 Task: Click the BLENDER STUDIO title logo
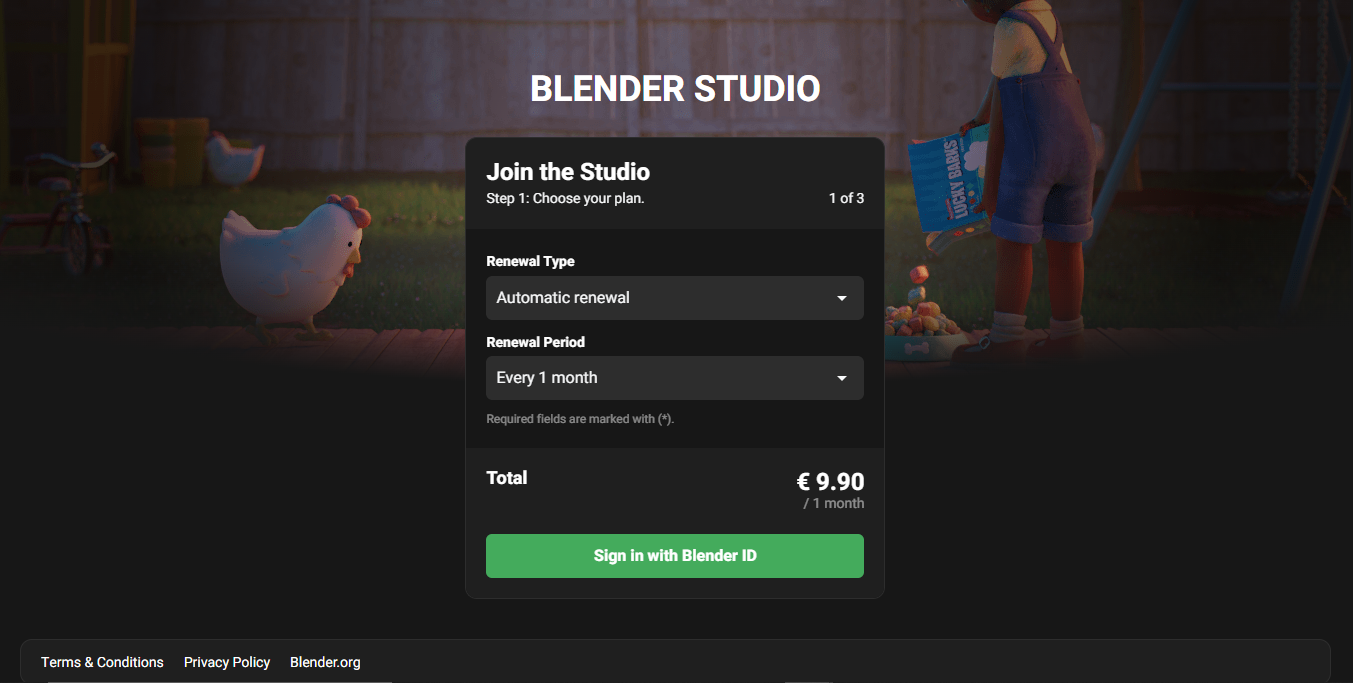point(675,89)
